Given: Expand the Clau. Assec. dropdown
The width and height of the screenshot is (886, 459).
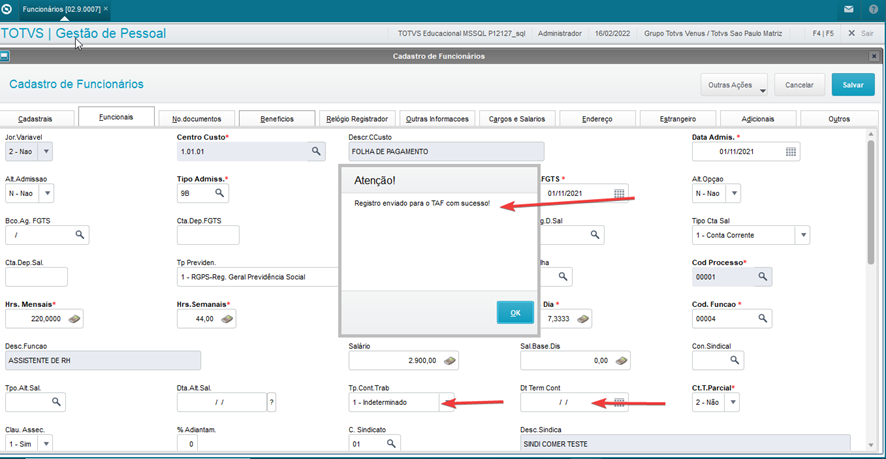Looking at the screenshot, I should tap(46, 444).
